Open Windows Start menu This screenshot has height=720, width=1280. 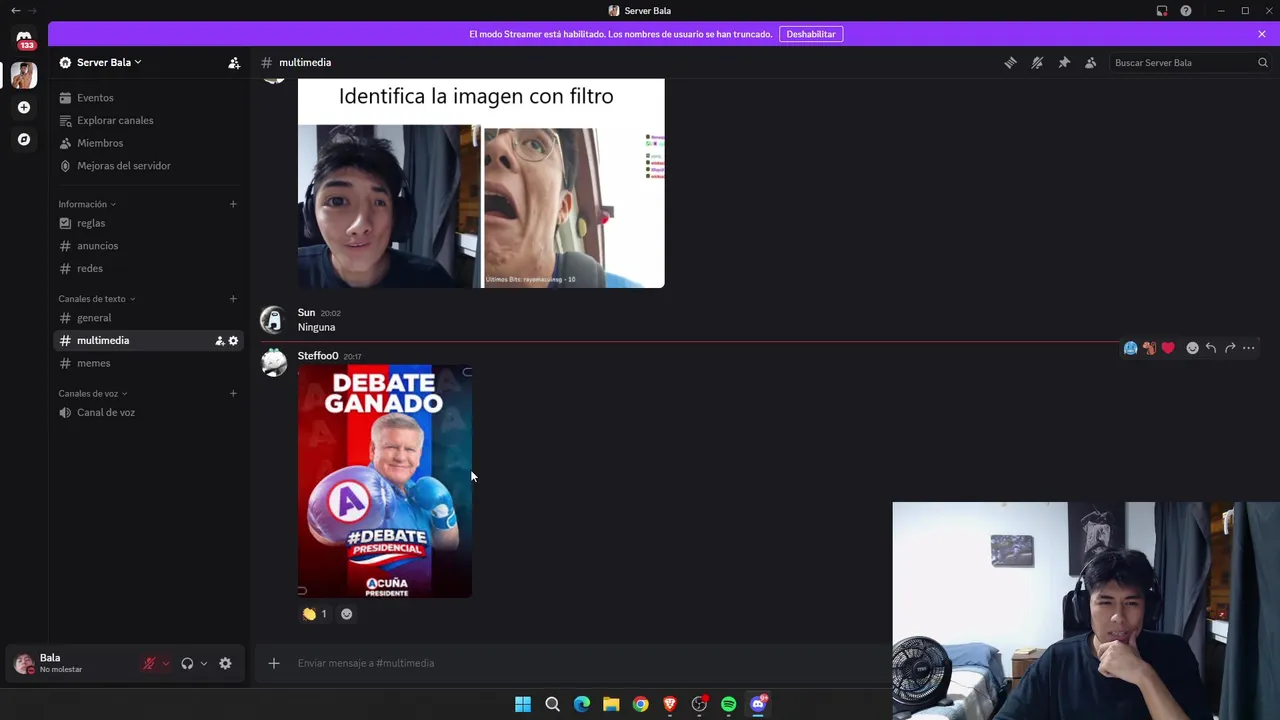523,704
